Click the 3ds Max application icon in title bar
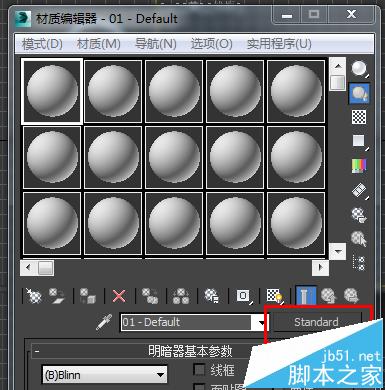The height and width of the screenshot is (390, 385). tap(23, 19)
